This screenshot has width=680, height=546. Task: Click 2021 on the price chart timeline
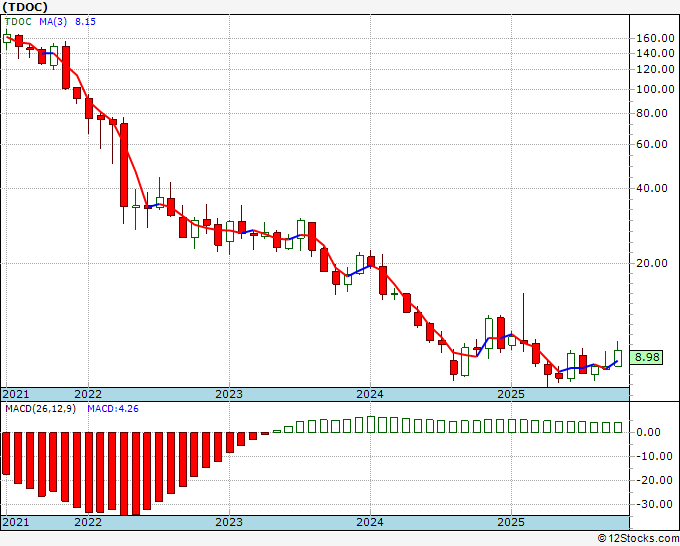pos(16,394)
